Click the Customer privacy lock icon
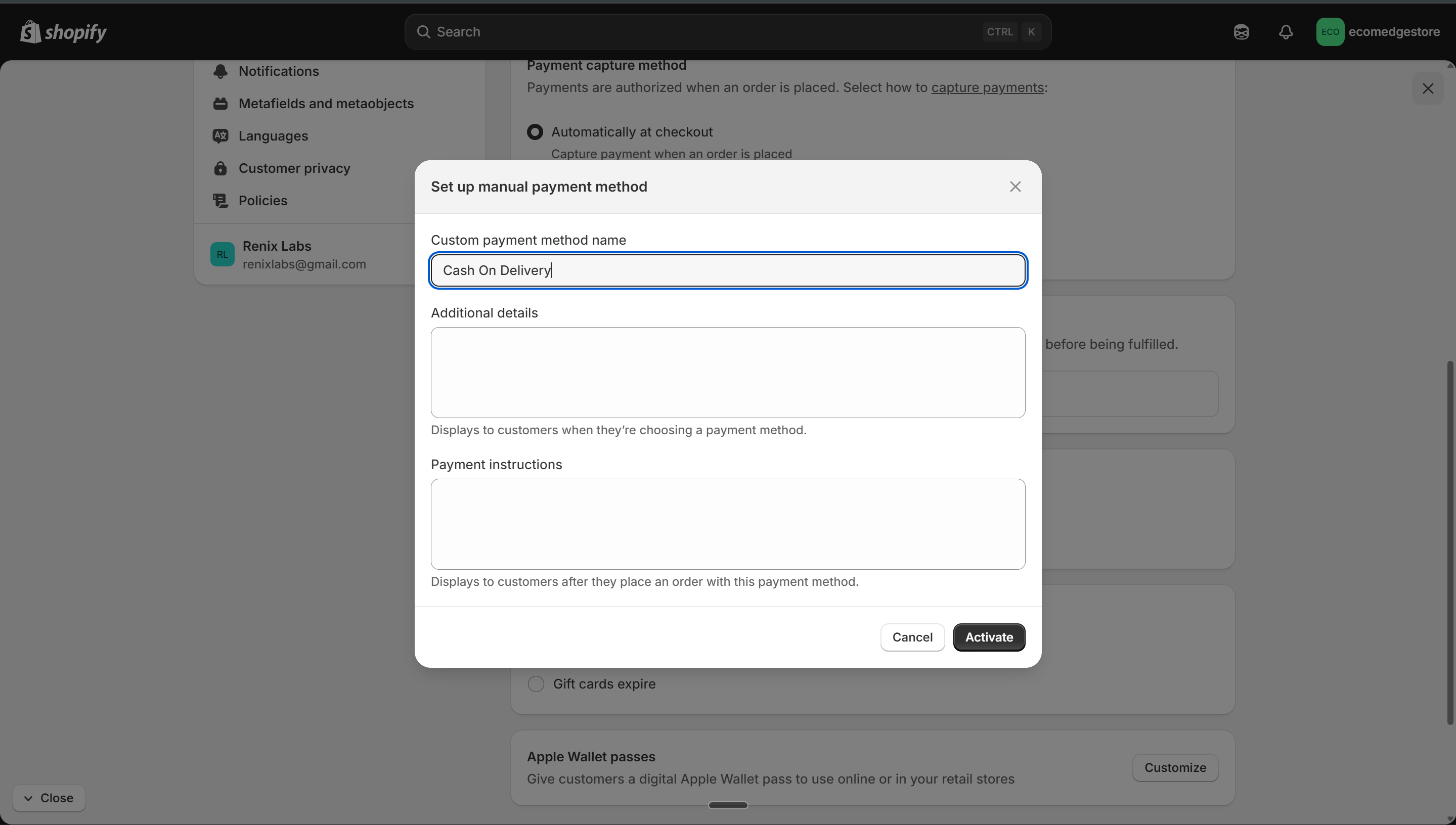Image resolution: width=1456 pixels, height=825 pixels. coord(221,168)
